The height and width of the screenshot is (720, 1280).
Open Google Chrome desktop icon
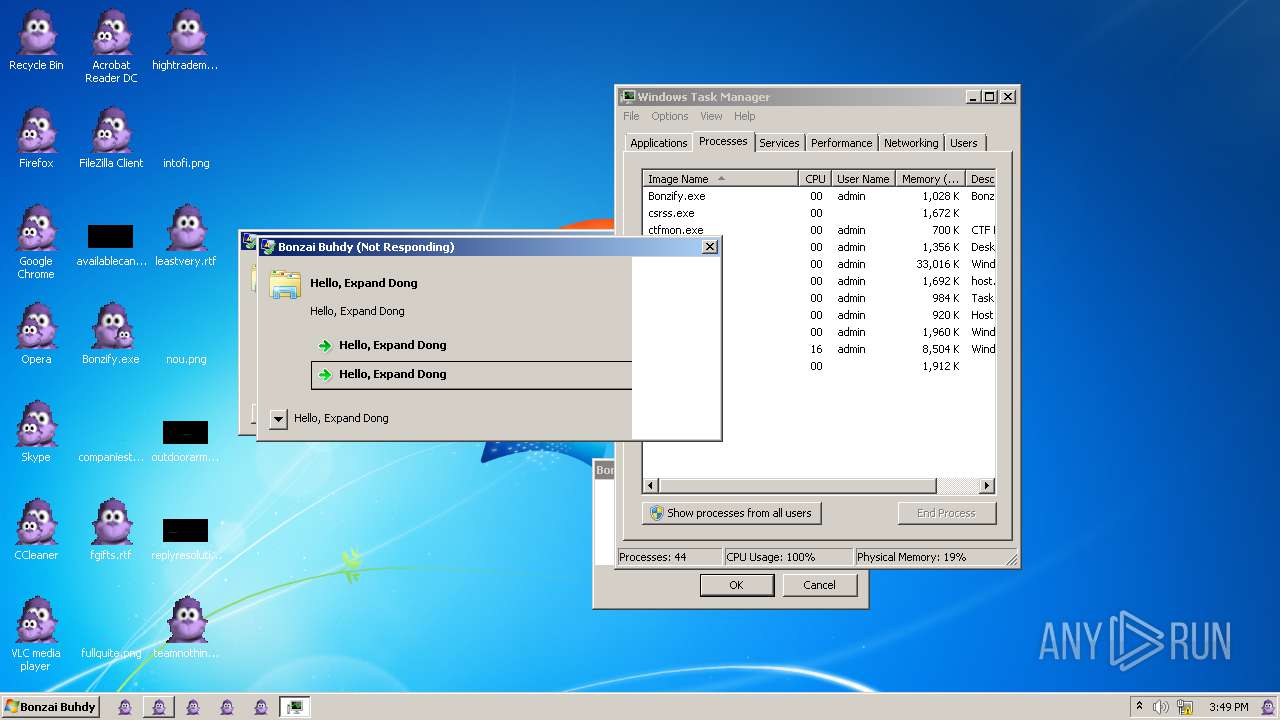tap(36, 241)
